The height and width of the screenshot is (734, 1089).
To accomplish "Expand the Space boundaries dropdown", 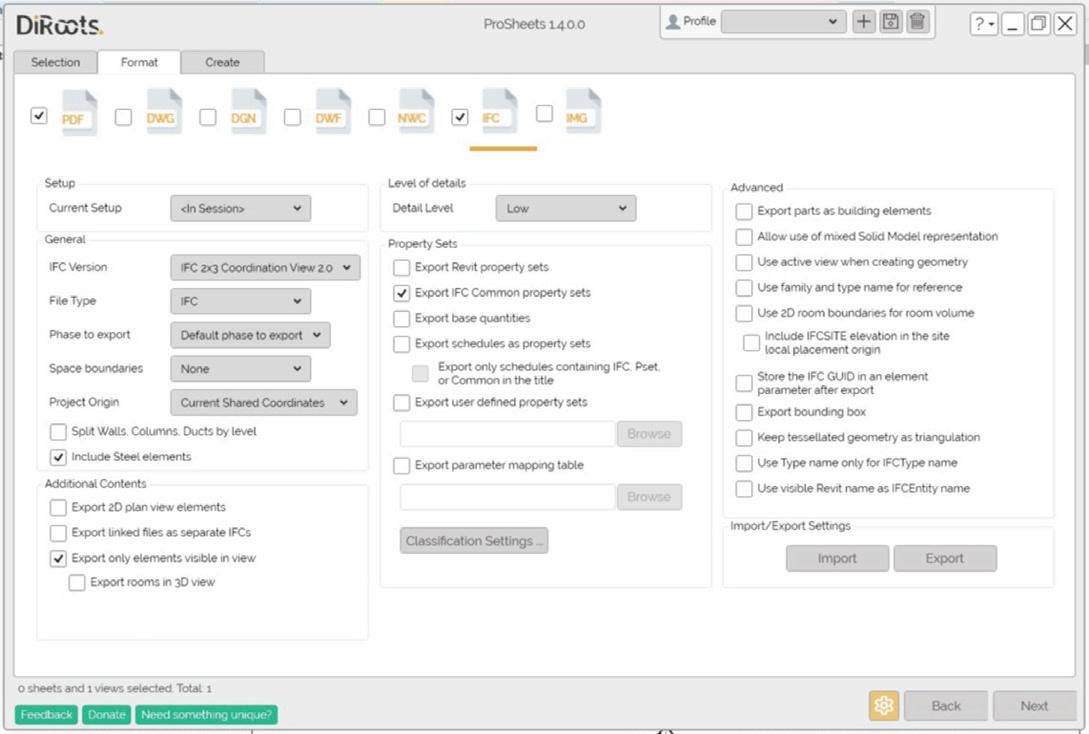I will (x=240, y=369).
